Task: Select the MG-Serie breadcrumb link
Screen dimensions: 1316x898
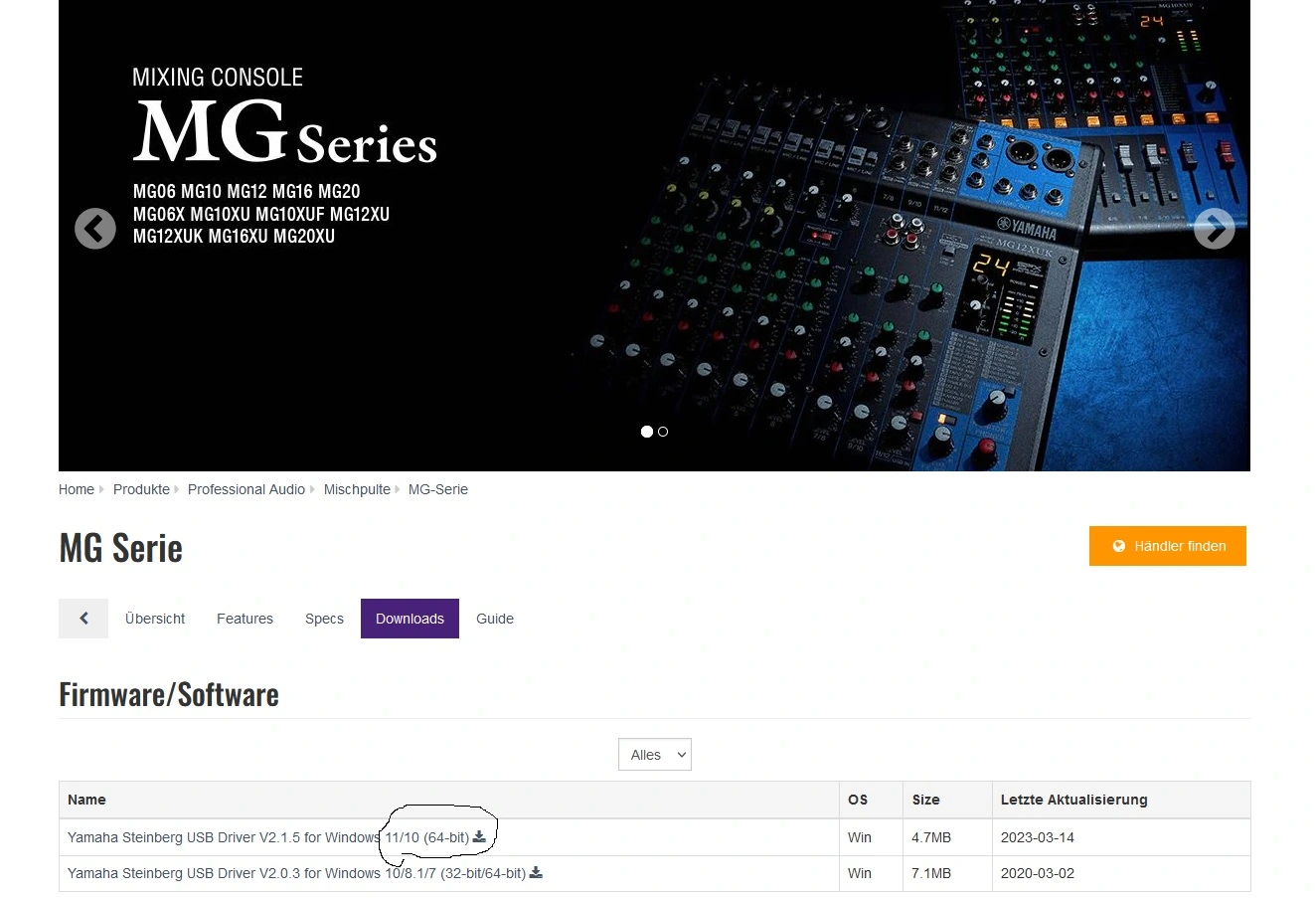Action: (437, 489)
